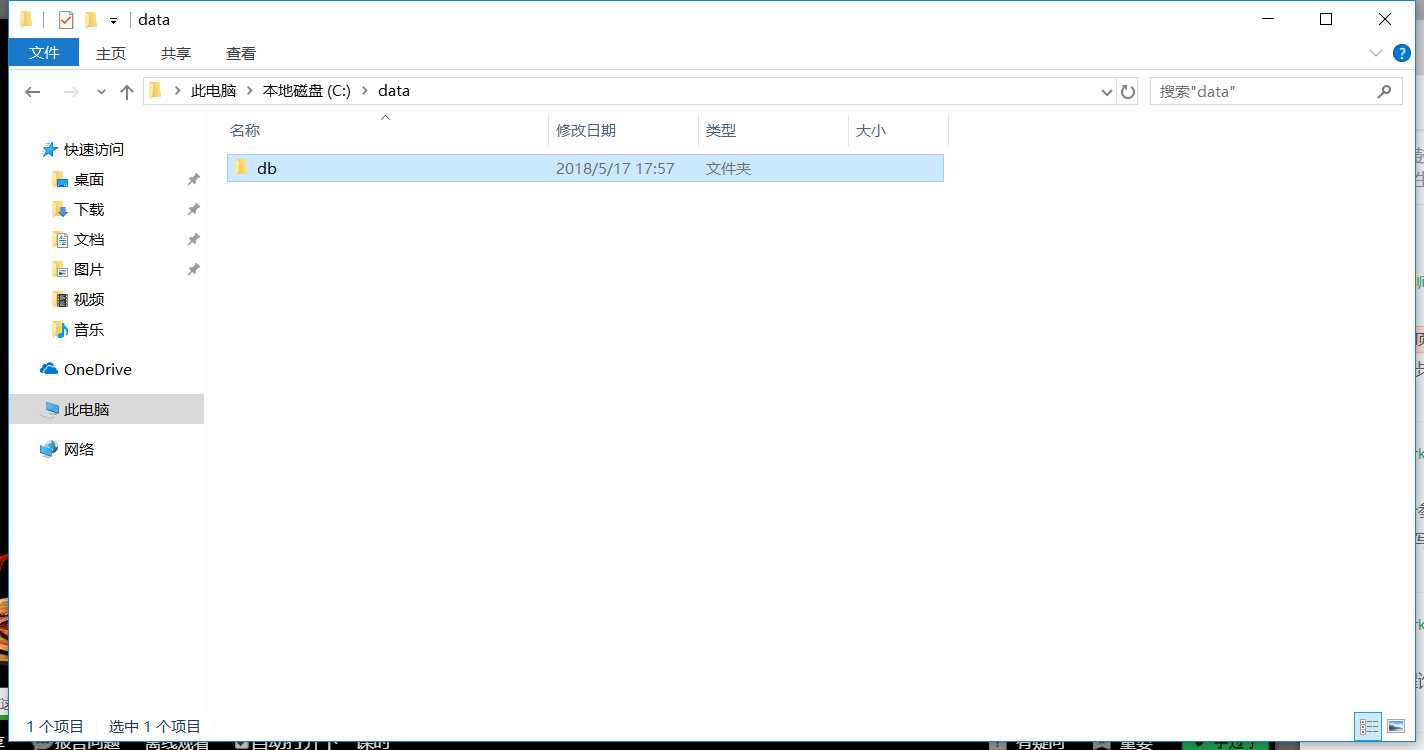
Task: Click 此电脑 in the address bar
Action: pos(213,91)
